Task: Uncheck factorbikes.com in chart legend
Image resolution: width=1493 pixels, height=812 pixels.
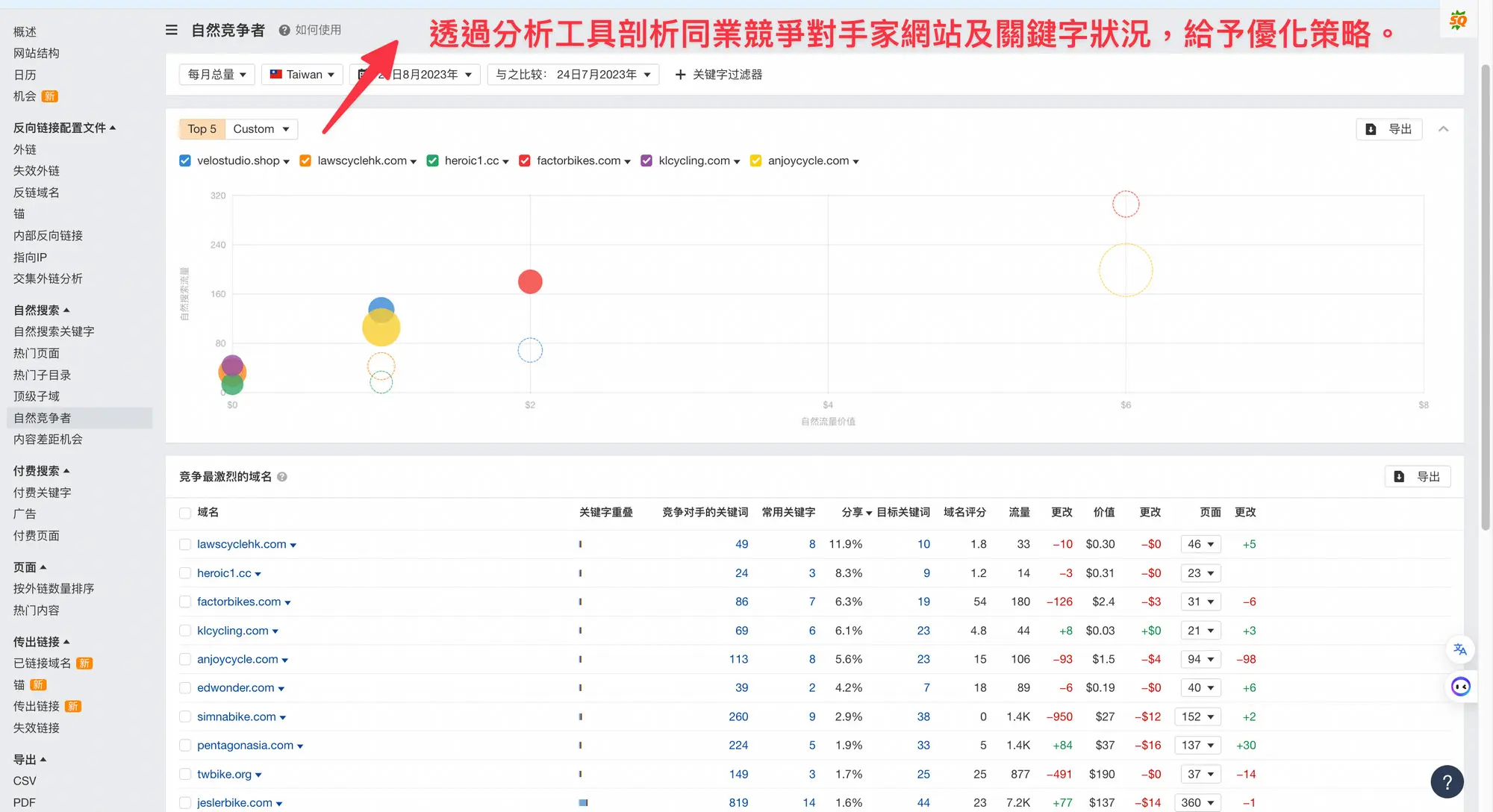Action: coord(525,160)
